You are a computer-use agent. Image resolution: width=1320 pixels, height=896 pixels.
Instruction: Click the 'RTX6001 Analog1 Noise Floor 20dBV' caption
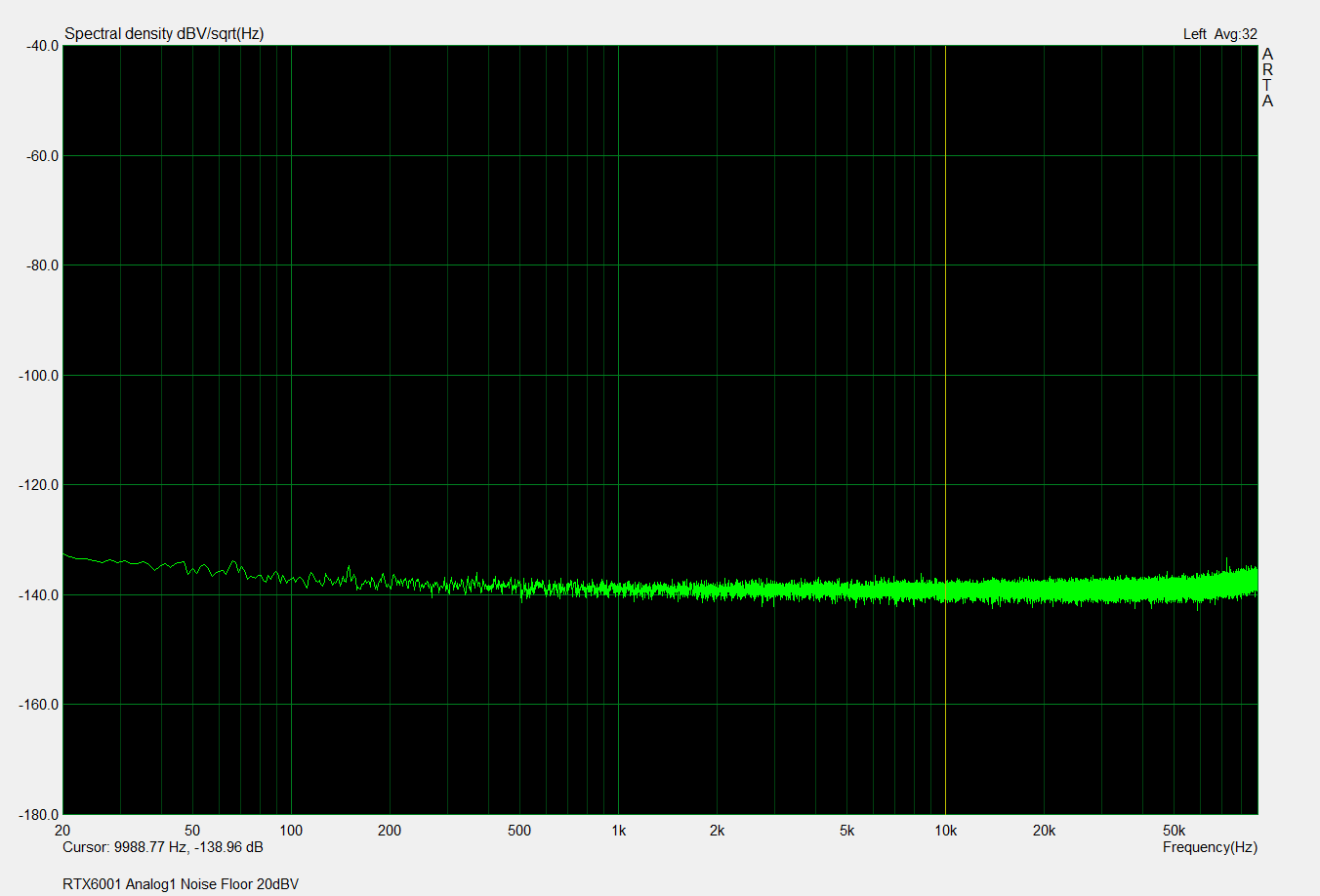pyautogui.click(x=181, y=884)
